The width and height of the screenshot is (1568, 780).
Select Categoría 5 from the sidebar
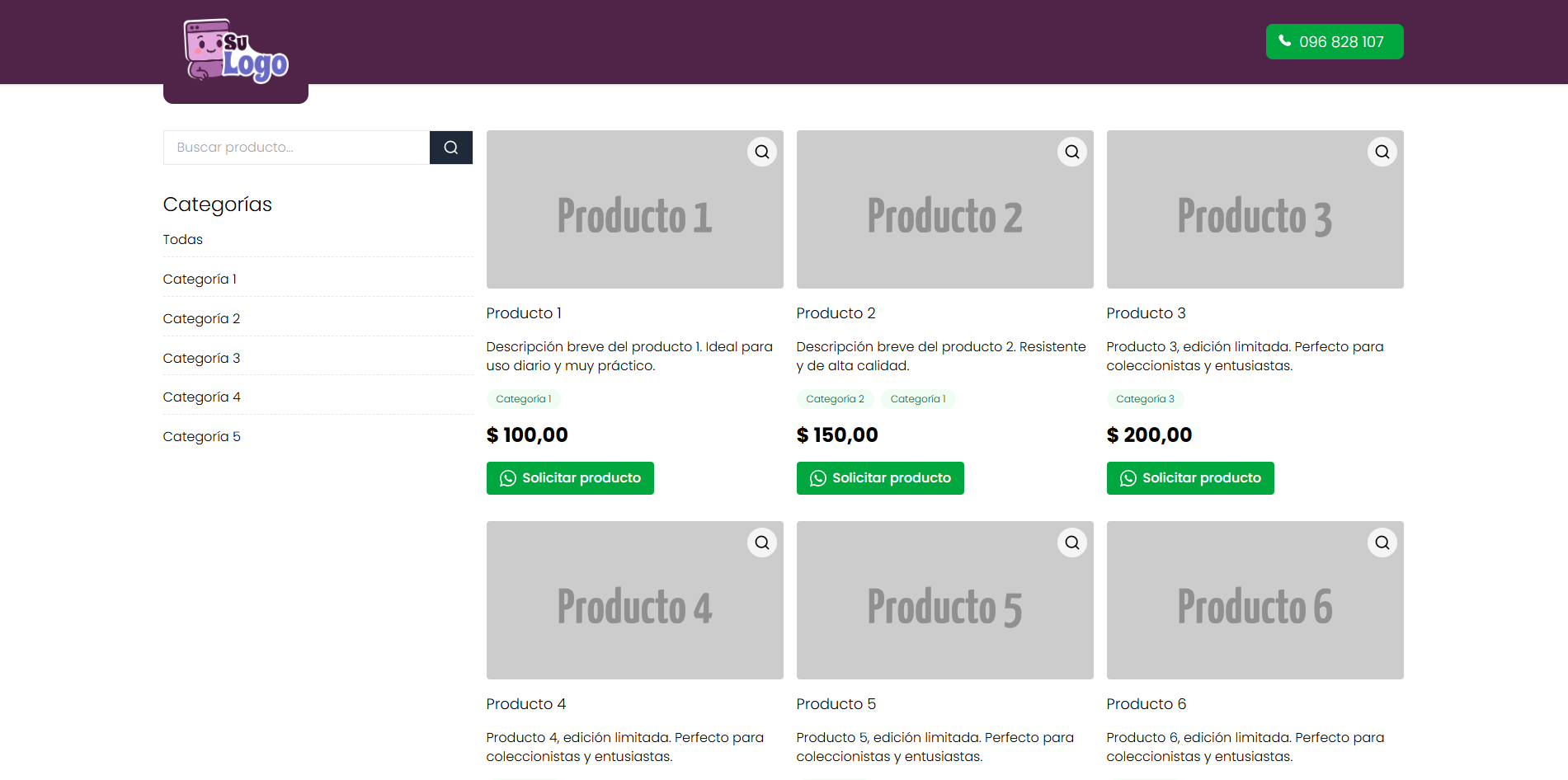(x=201, y=436)
